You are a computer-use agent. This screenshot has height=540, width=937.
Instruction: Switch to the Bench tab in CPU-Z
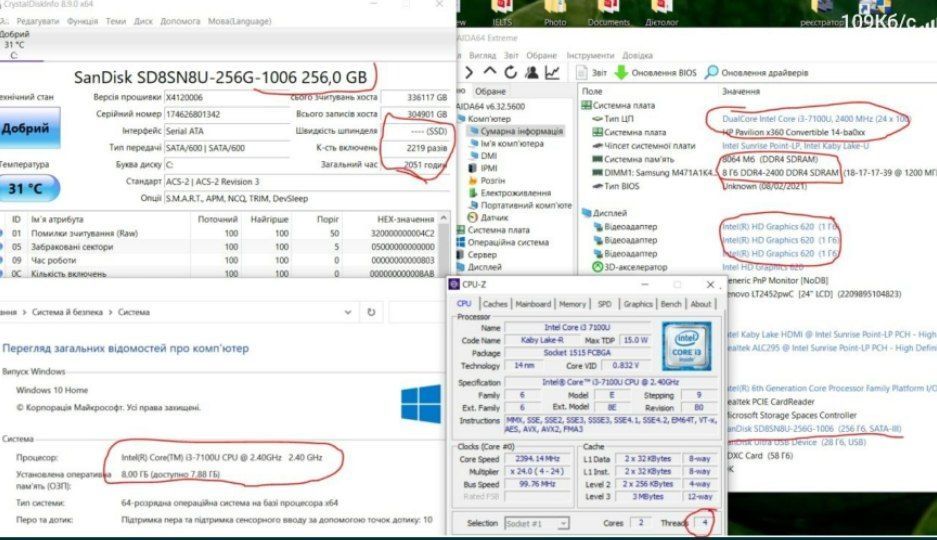pos(671,304)
